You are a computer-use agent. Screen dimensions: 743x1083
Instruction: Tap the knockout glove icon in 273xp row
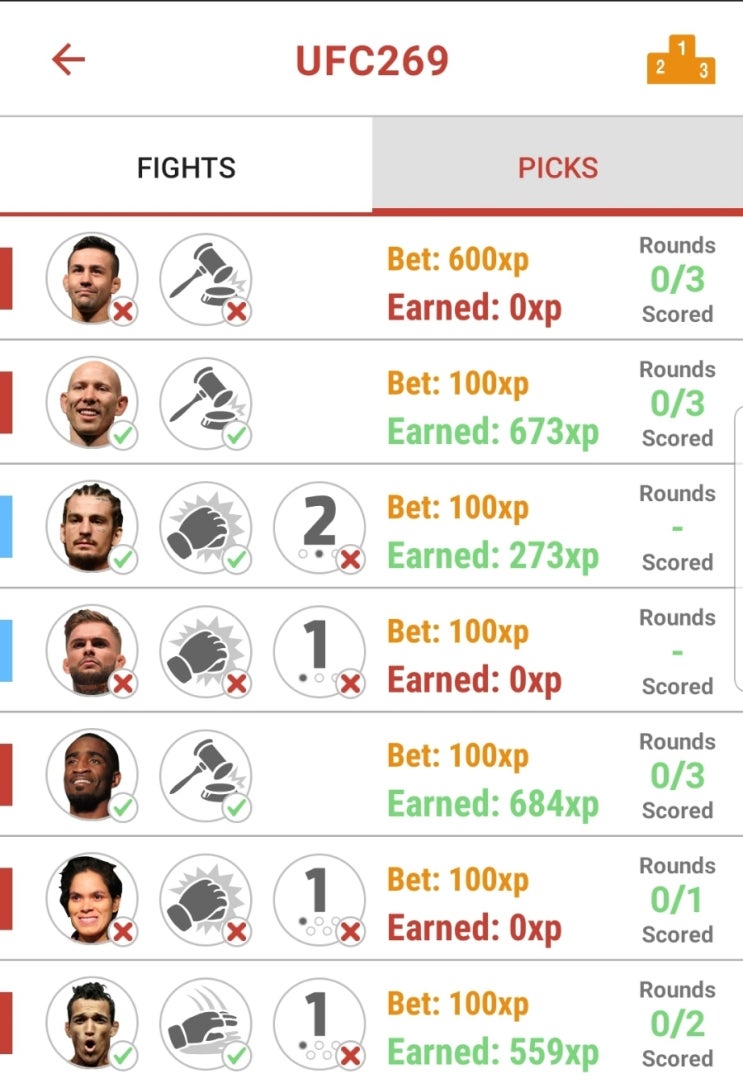click(206, 527)
